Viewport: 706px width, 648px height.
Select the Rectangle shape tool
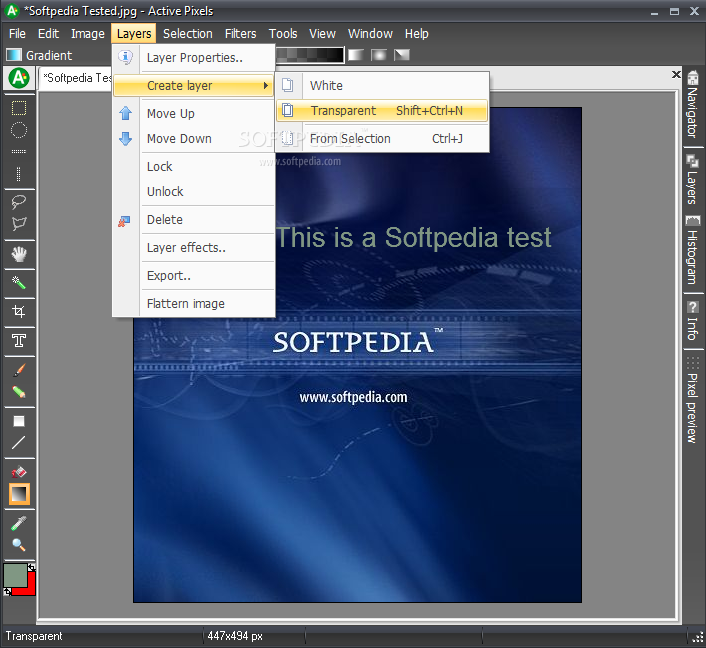(x=19, y=421)
